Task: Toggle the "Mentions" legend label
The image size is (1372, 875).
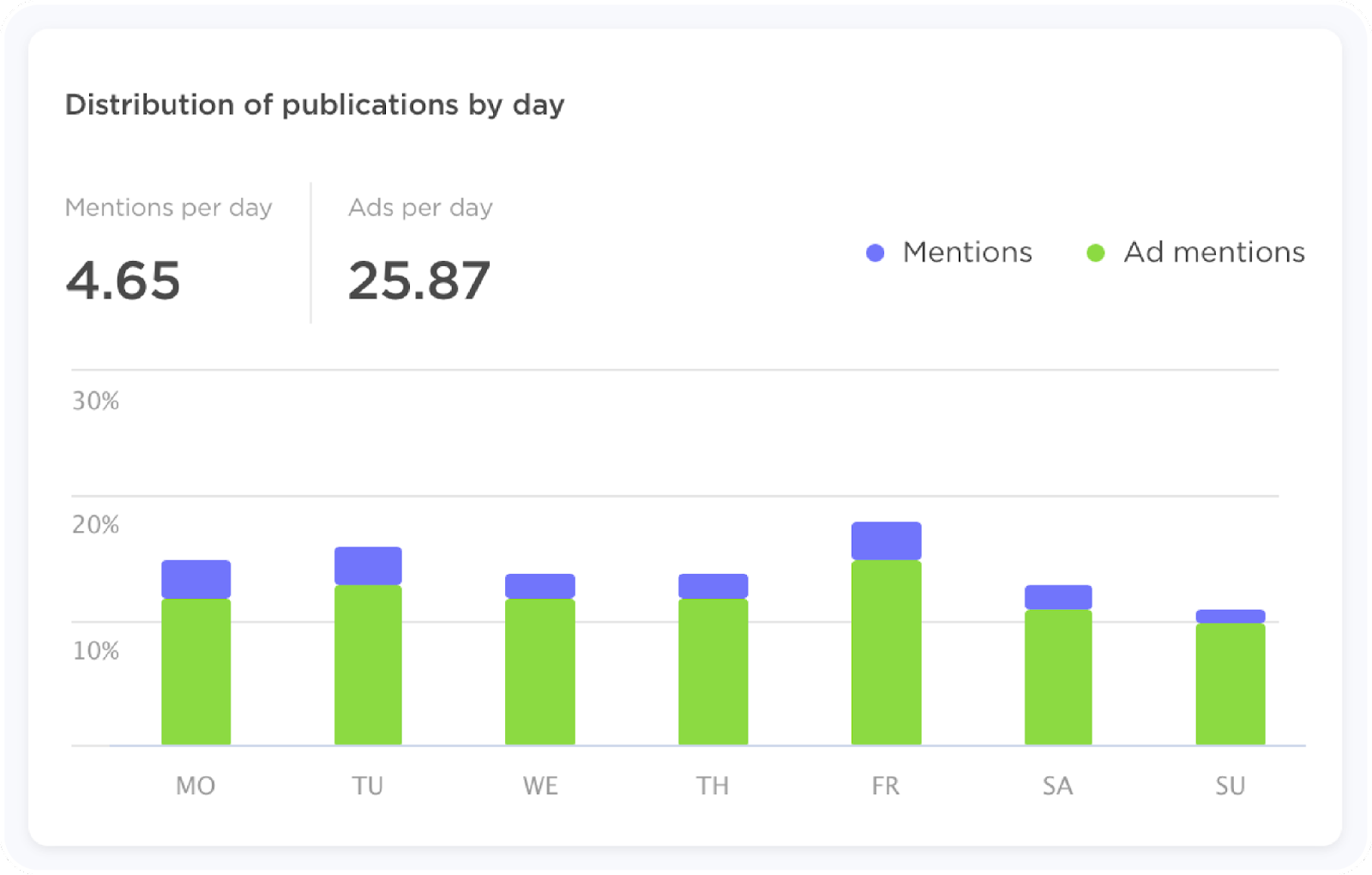Action: click(967, 252)
